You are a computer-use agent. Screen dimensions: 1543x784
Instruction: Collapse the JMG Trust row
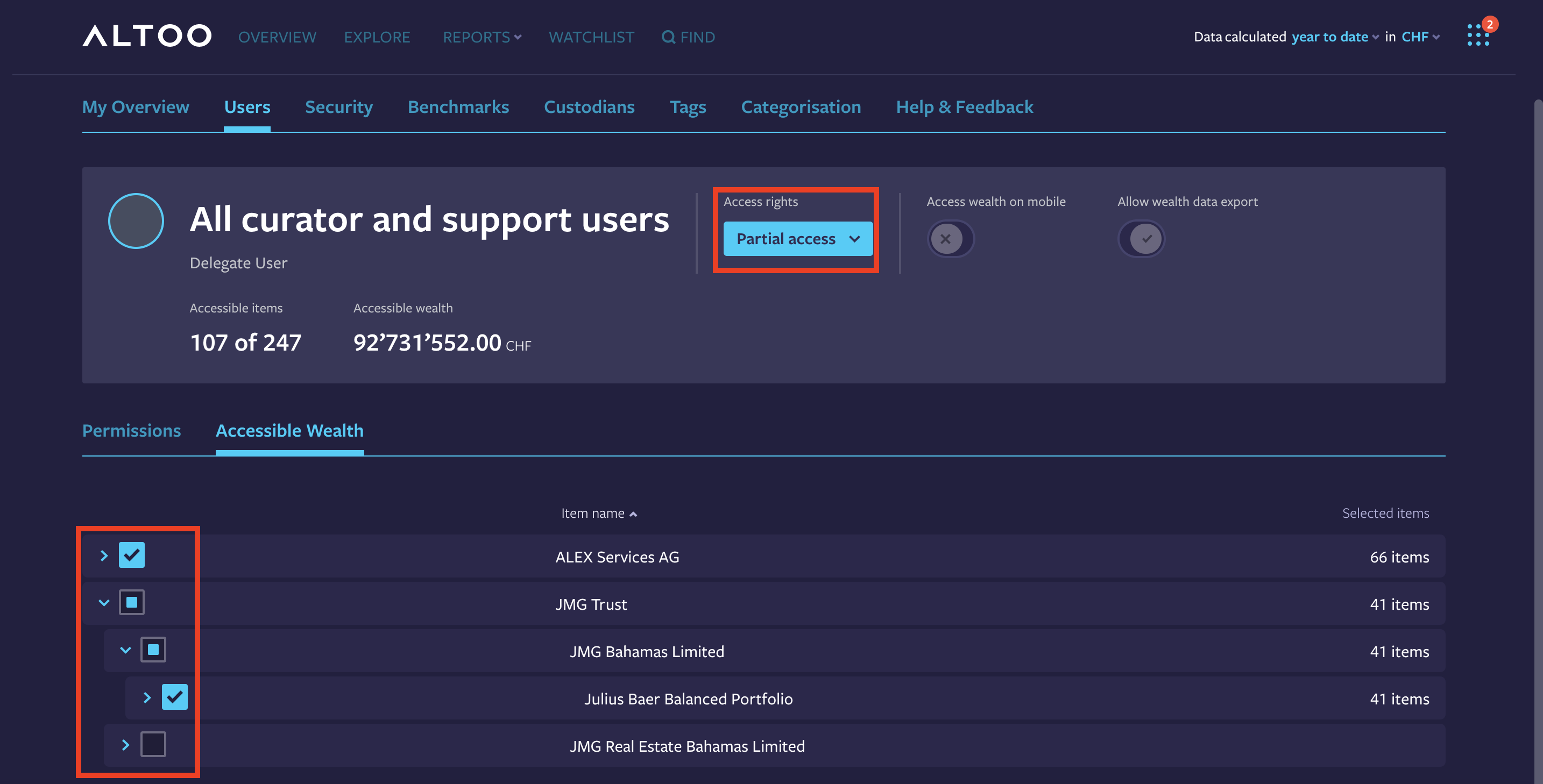tap(104, 603)
